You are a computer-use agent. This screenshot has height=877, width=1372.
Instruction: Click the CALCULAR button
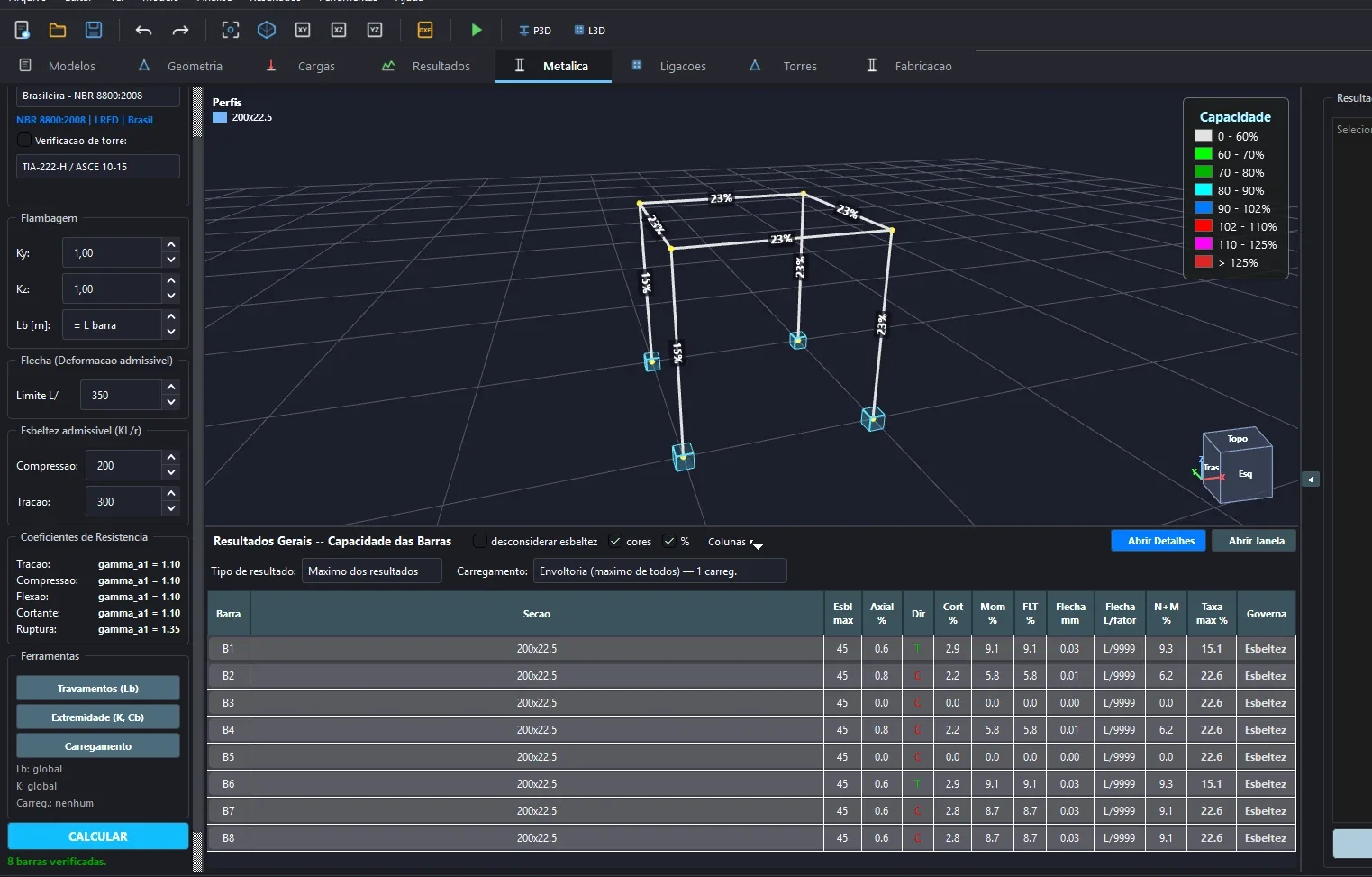pos(98,836)
